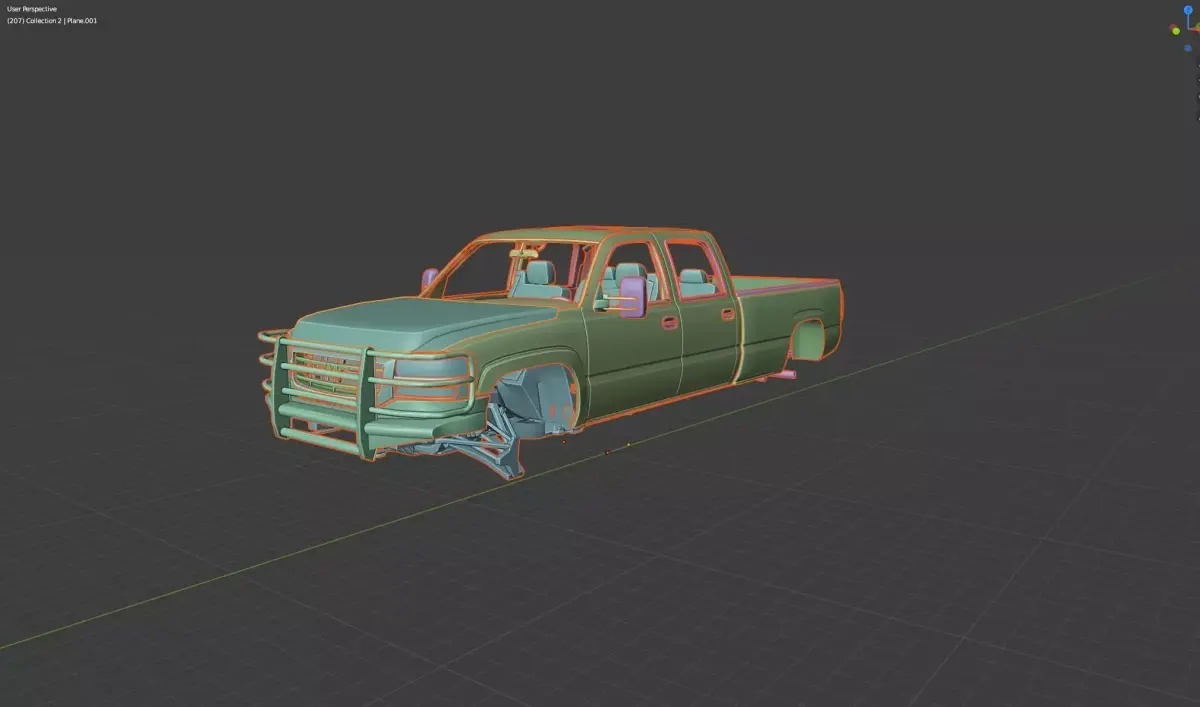Click the "User Perspective" viewport label
This screenshot has height=707, width=1200.
pos(32,9)
